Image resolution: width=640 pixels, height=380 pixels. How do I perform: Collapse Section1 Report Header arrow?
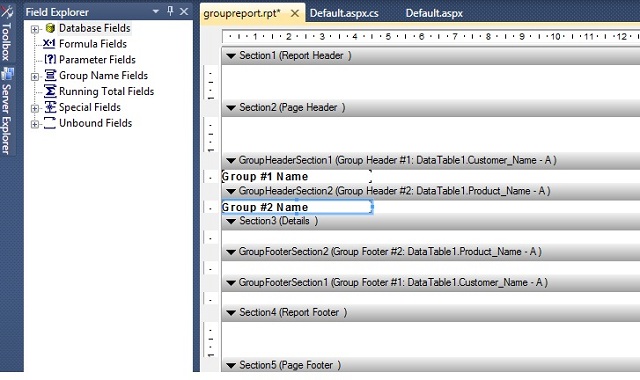(231, 56)
